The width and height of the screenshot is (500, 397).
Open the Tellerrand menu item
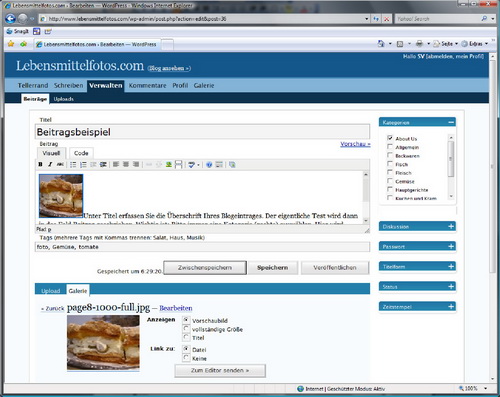(x=33, y=85)
